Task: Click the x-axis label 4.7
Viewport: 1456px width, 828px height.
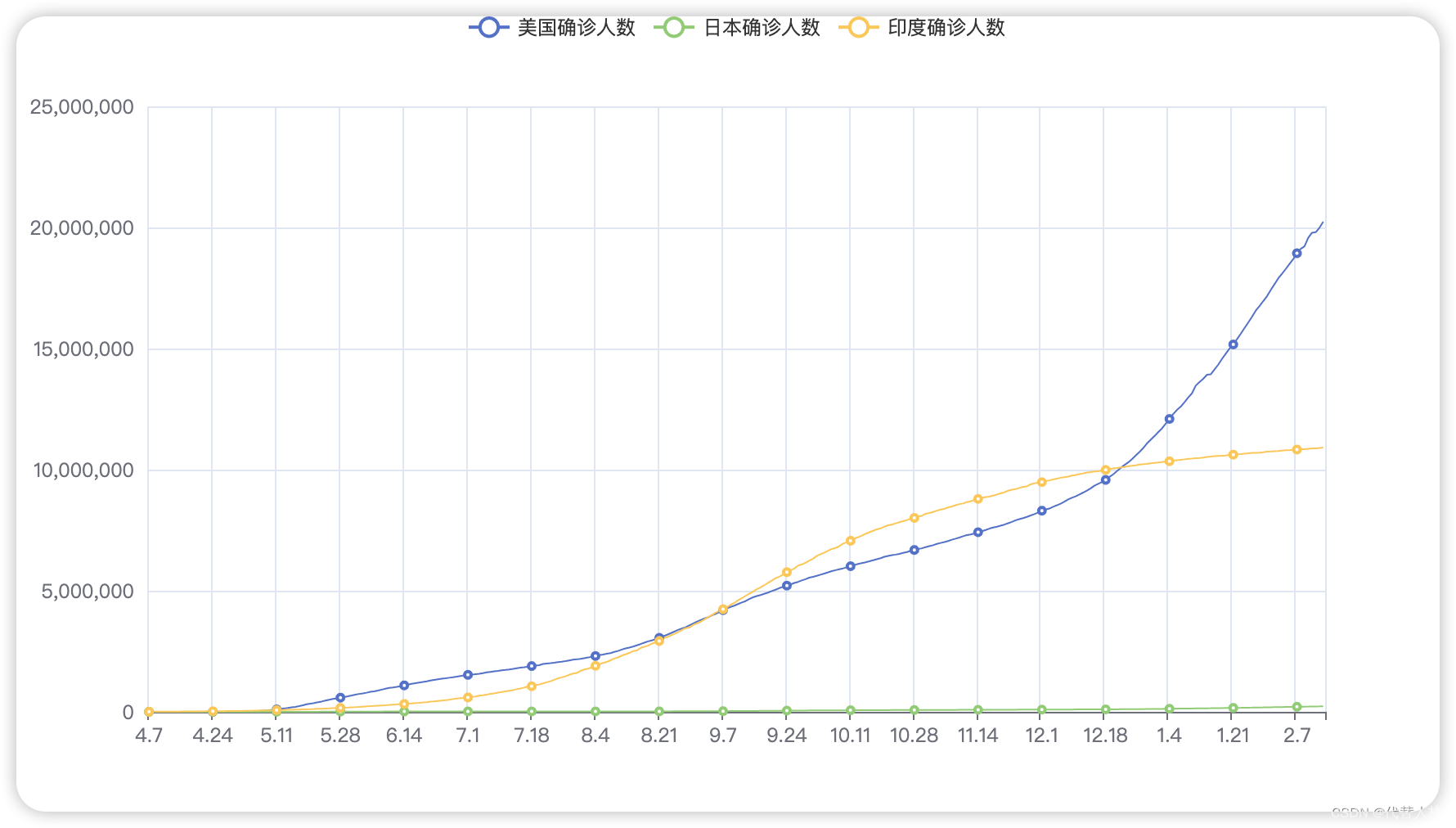Action: point(148,736)
